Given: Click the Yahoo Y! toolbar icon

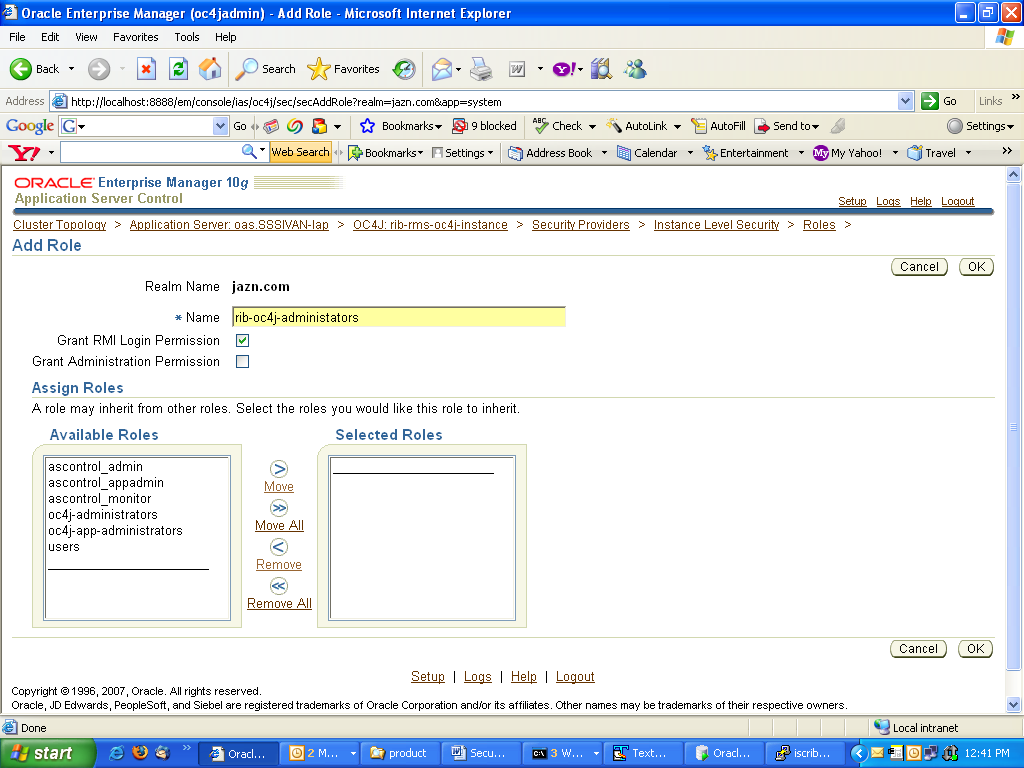Looking at the screenshot, I should tap(564, 69).
